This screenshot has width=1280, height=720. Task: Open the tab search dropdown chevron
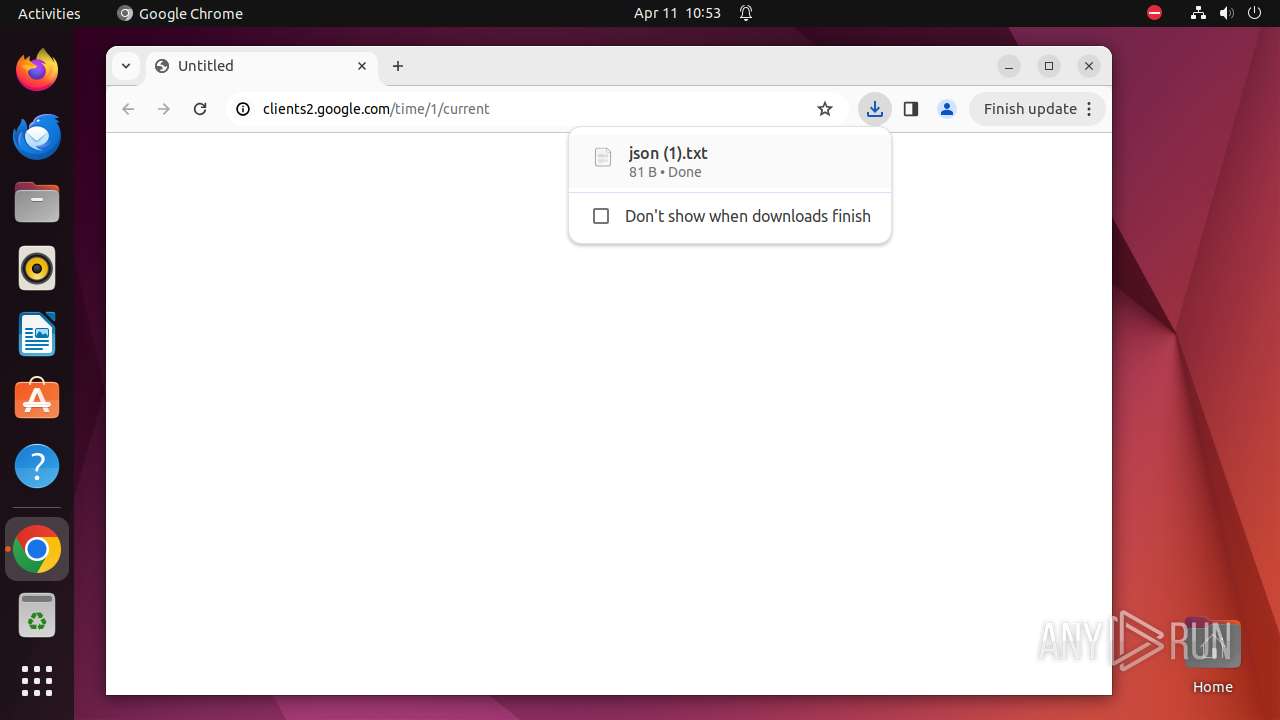tap(126, 66)
